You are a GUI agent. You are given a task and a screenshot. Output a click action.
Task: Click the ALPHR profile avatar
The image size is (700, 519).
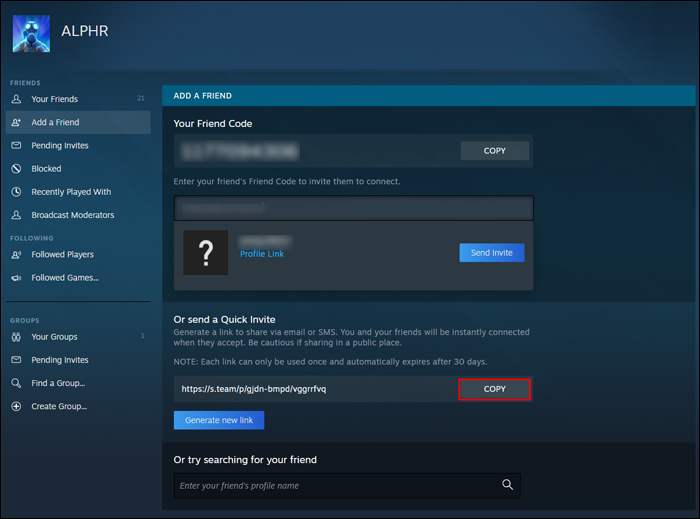31,33
